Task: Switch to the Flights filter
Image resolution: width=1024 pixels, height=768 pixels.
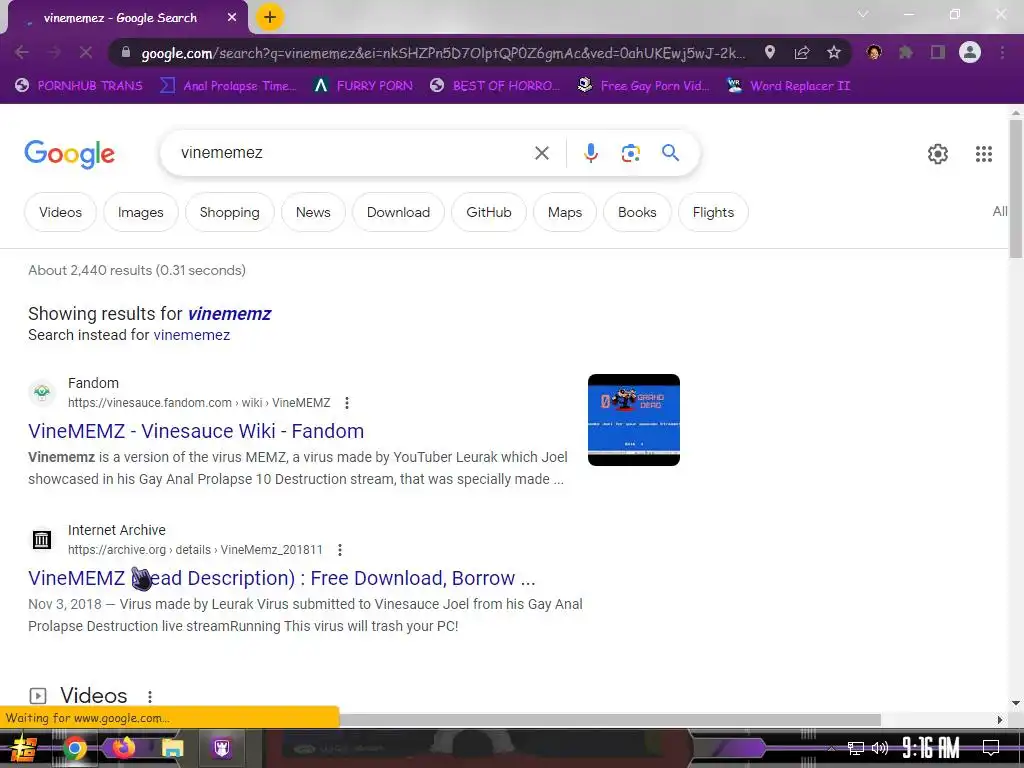Action: pyautogui.click(x=713, y=212)
